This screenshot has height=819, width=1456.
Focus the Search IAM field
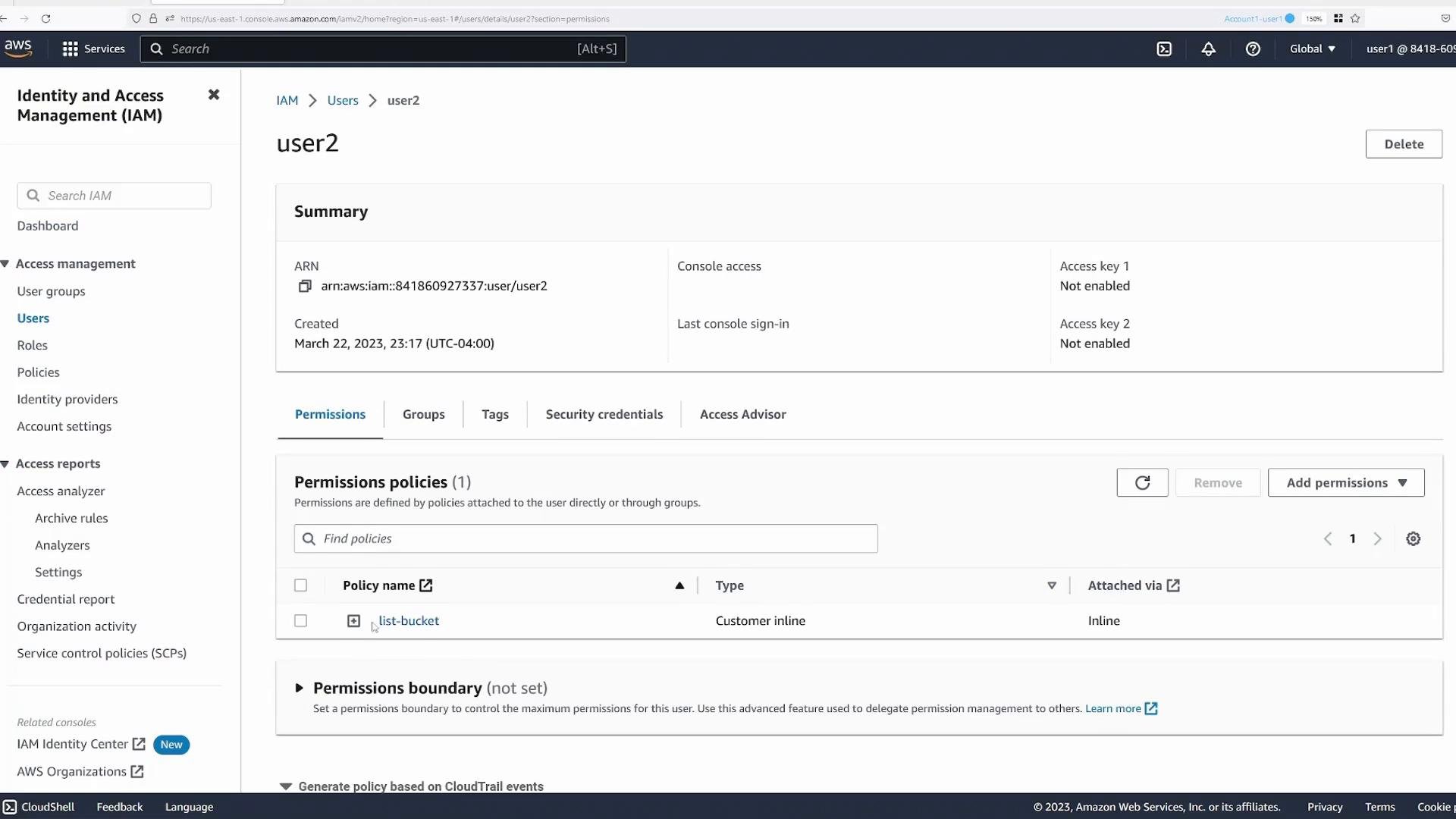coord(114,196)
